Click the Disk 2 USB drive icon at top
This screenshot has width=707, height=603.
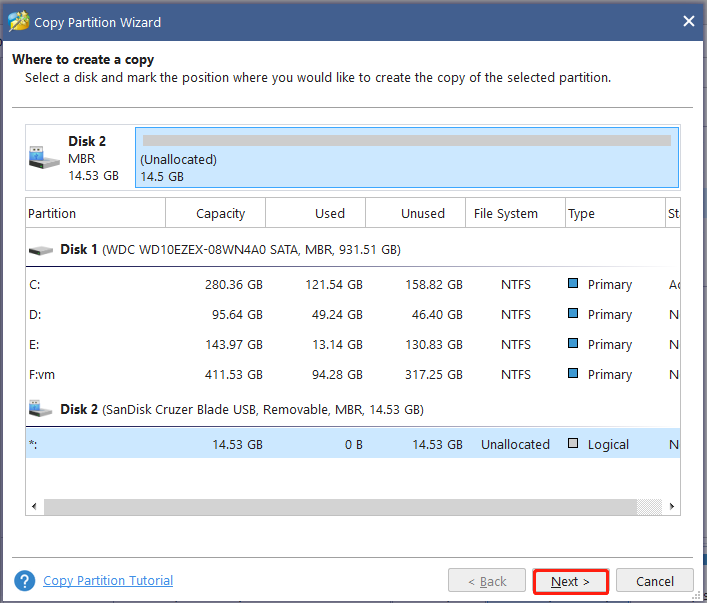click(44, 157)
